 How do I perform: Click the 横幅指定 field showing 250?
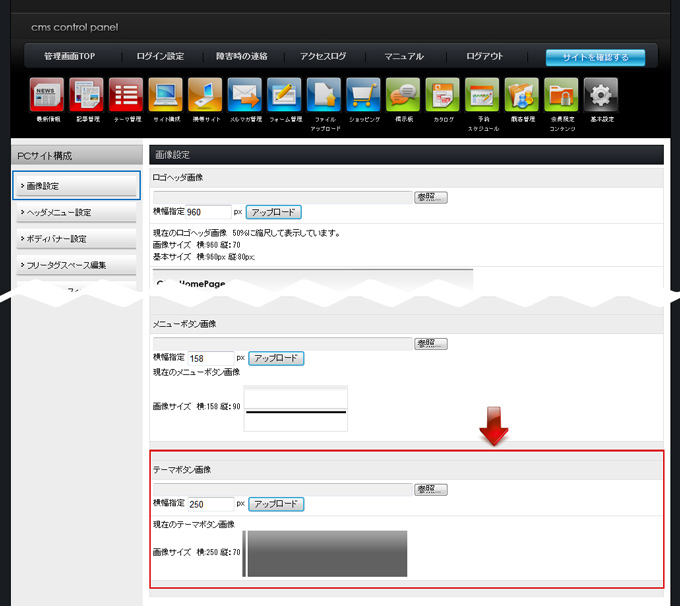pyautogui.click(x=210, y=505)
